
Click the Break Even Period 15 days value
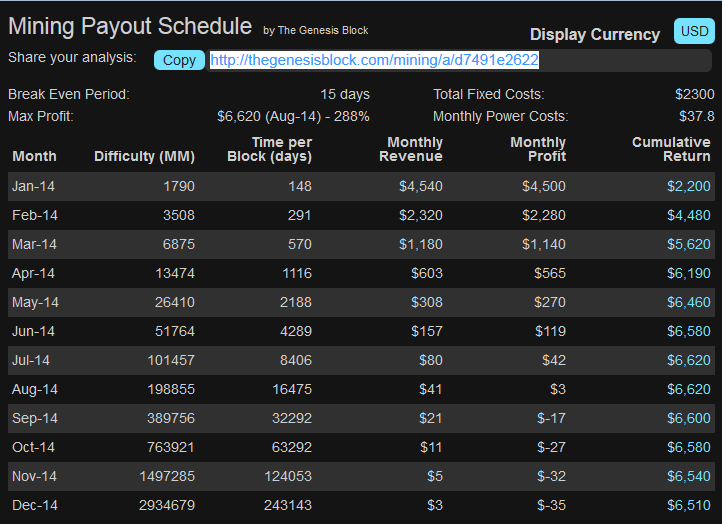coord(345,94)
